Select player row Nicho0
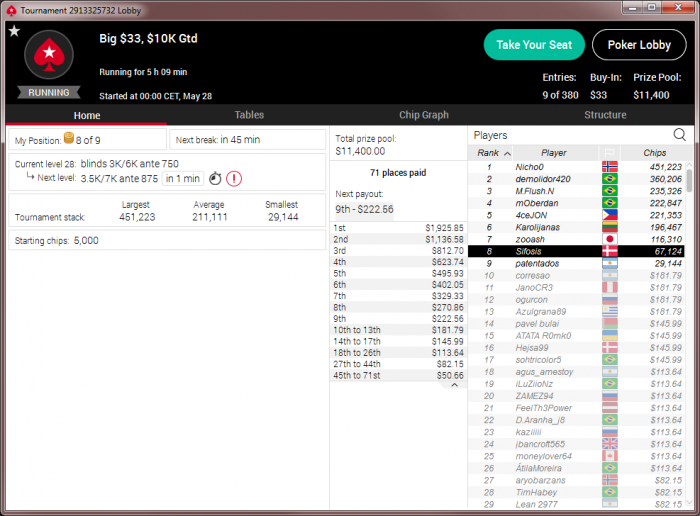 [576, 167]
